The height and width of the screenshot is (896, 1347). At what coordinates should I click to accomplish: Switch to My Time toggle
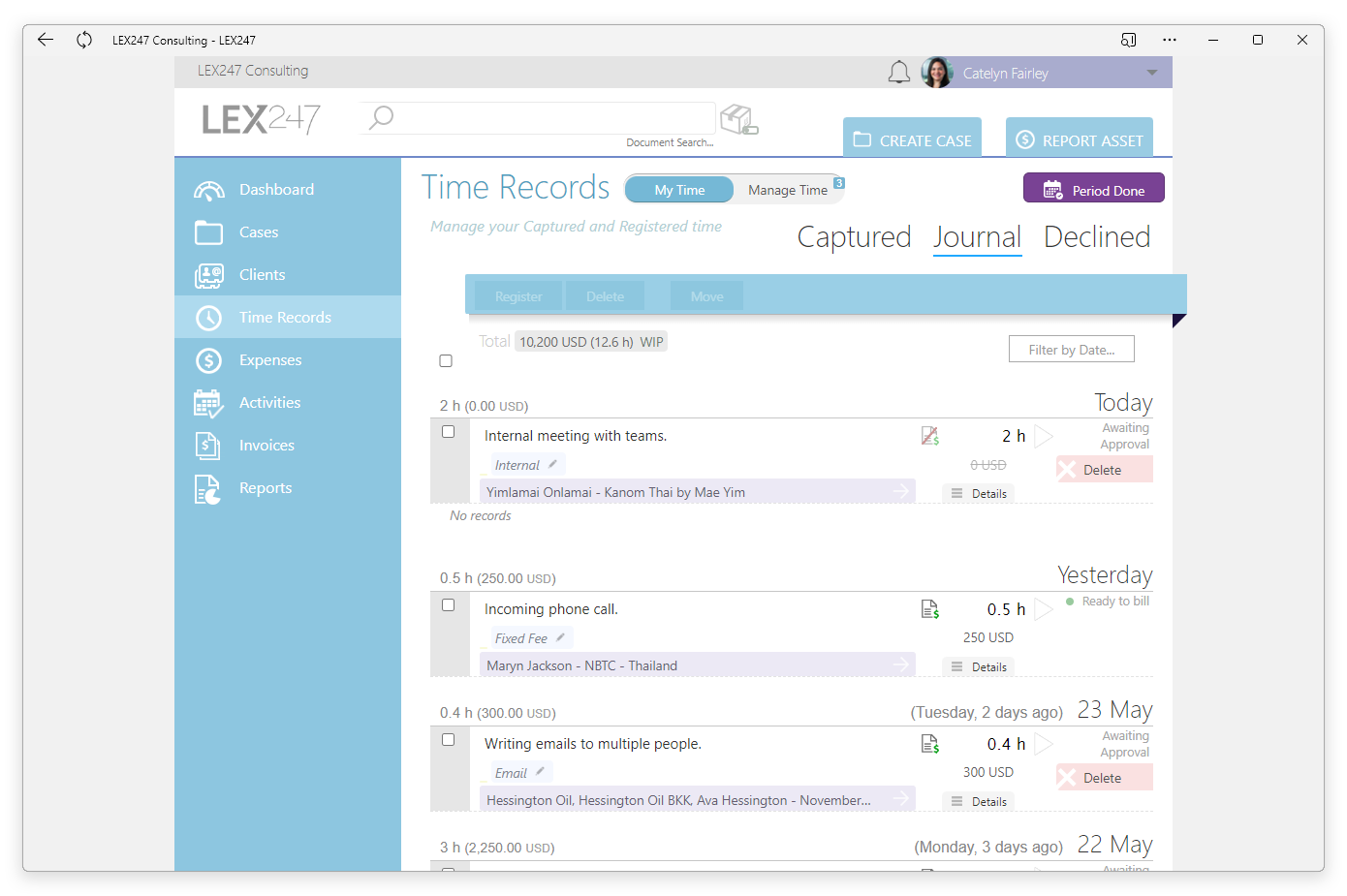679,190
